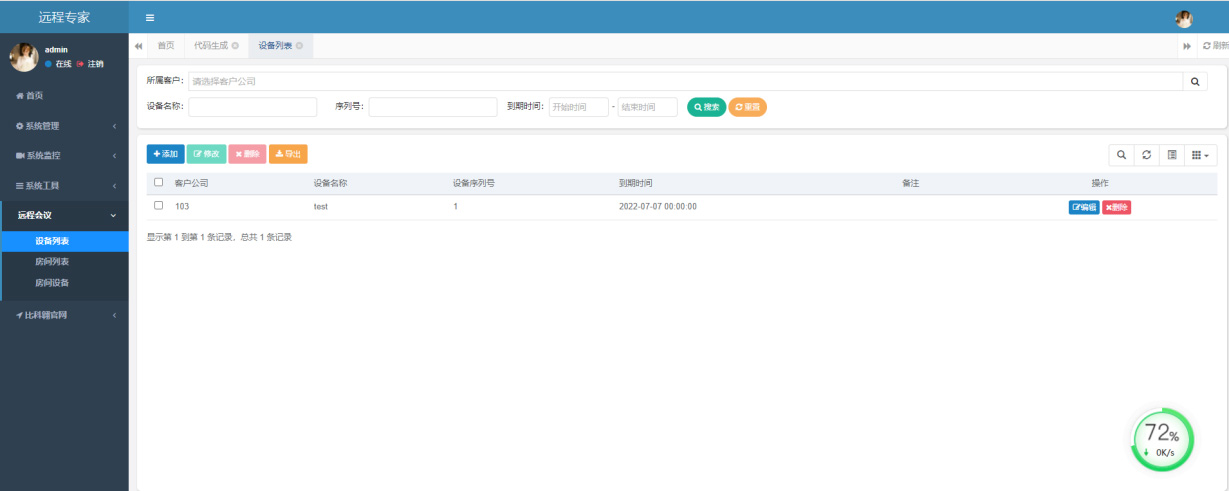Switch to the 首页 tab
The image size is (1229, 491).
[x=165, y=46]
